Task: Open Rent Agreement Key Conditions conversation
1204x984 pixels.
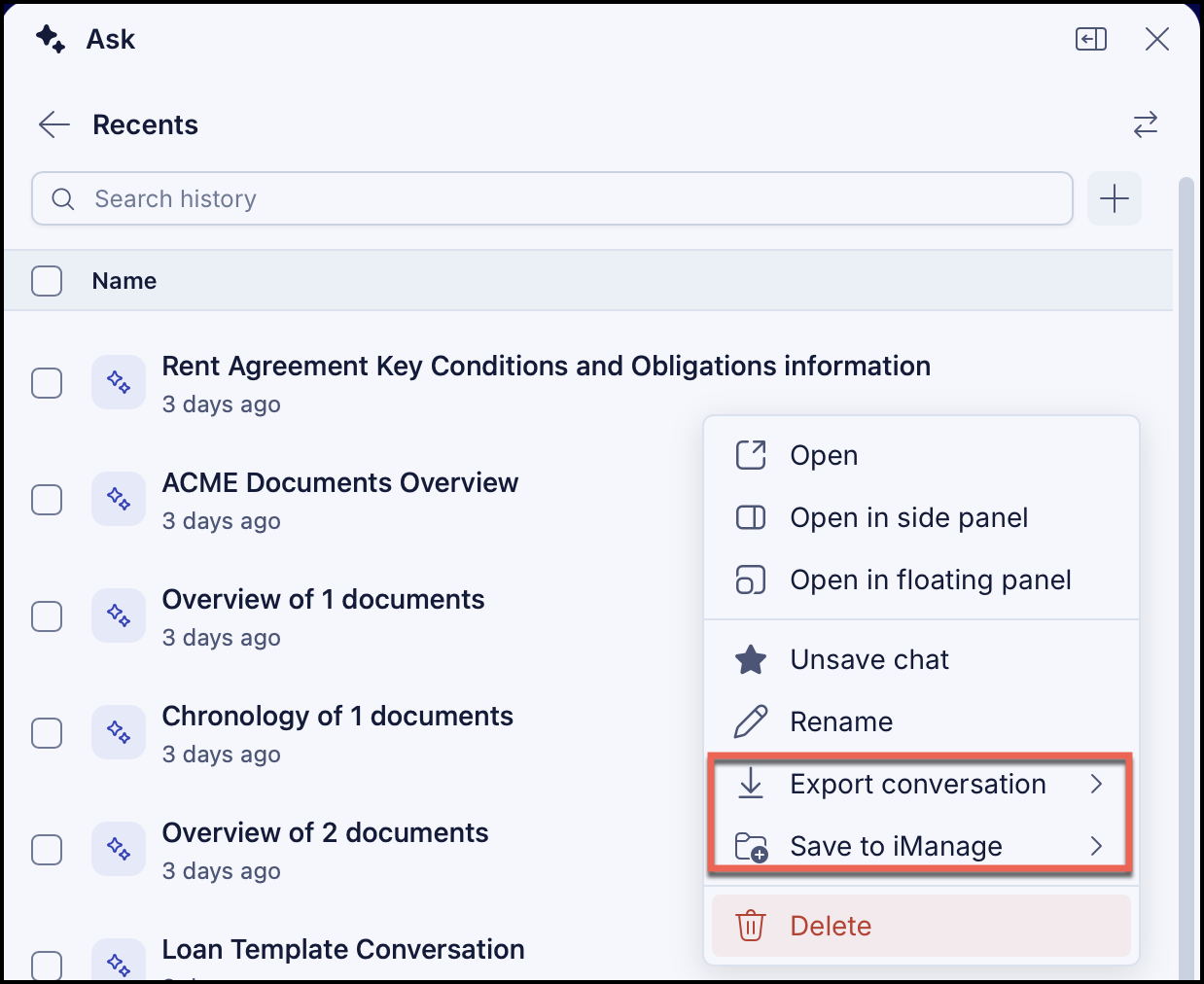Action: click(546, 367)
